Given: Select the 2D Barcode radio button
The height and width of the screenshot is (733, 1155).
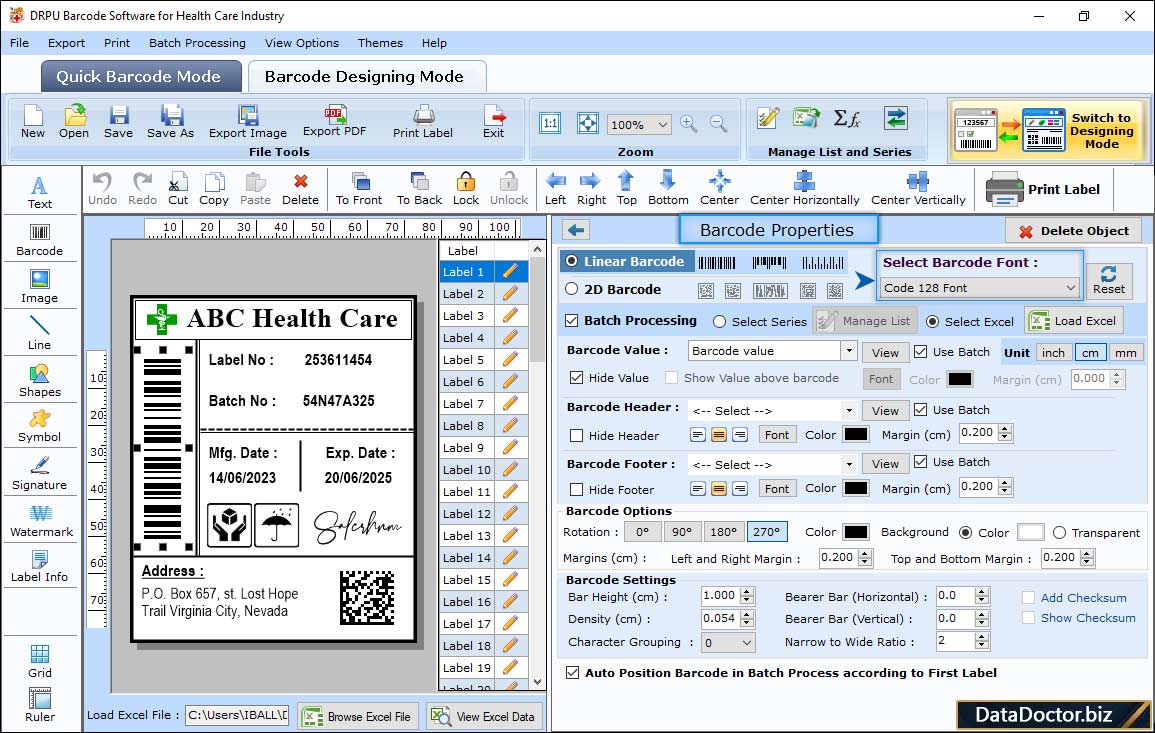Looking at the screenshot, I should tap(572, 289).
